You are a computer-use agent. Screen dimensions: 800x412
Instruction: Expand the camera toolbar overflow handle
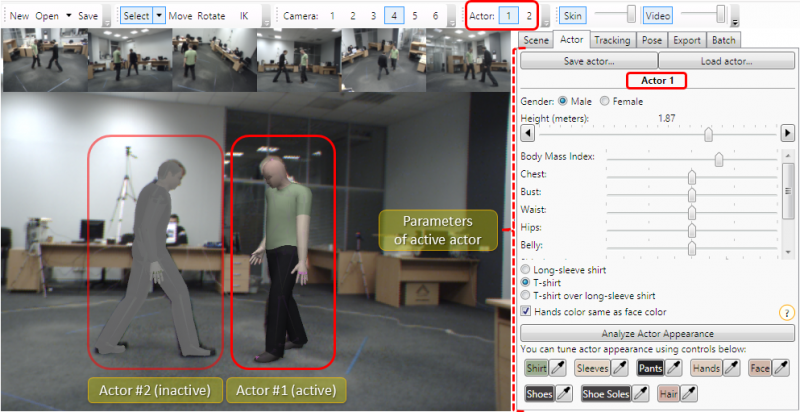coord(451,15)
